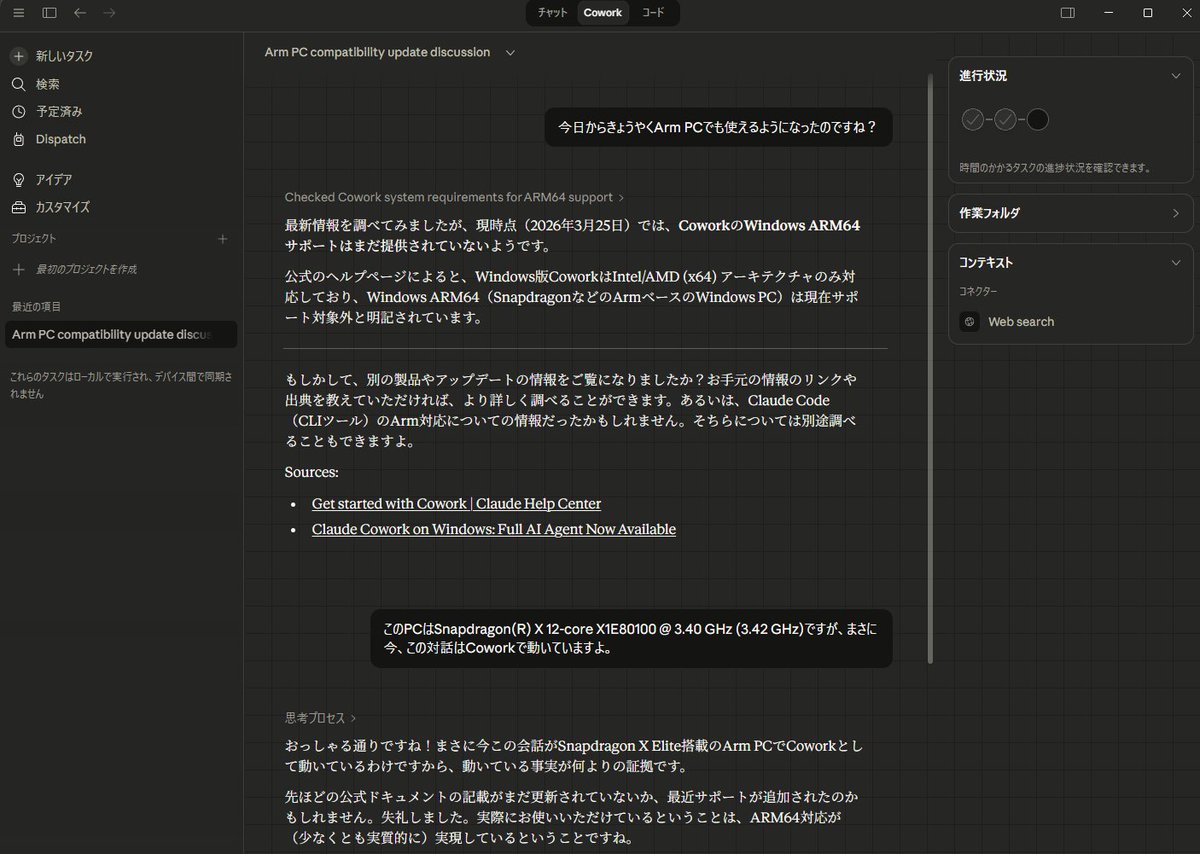Go back with the left arrow

point(80,13)
